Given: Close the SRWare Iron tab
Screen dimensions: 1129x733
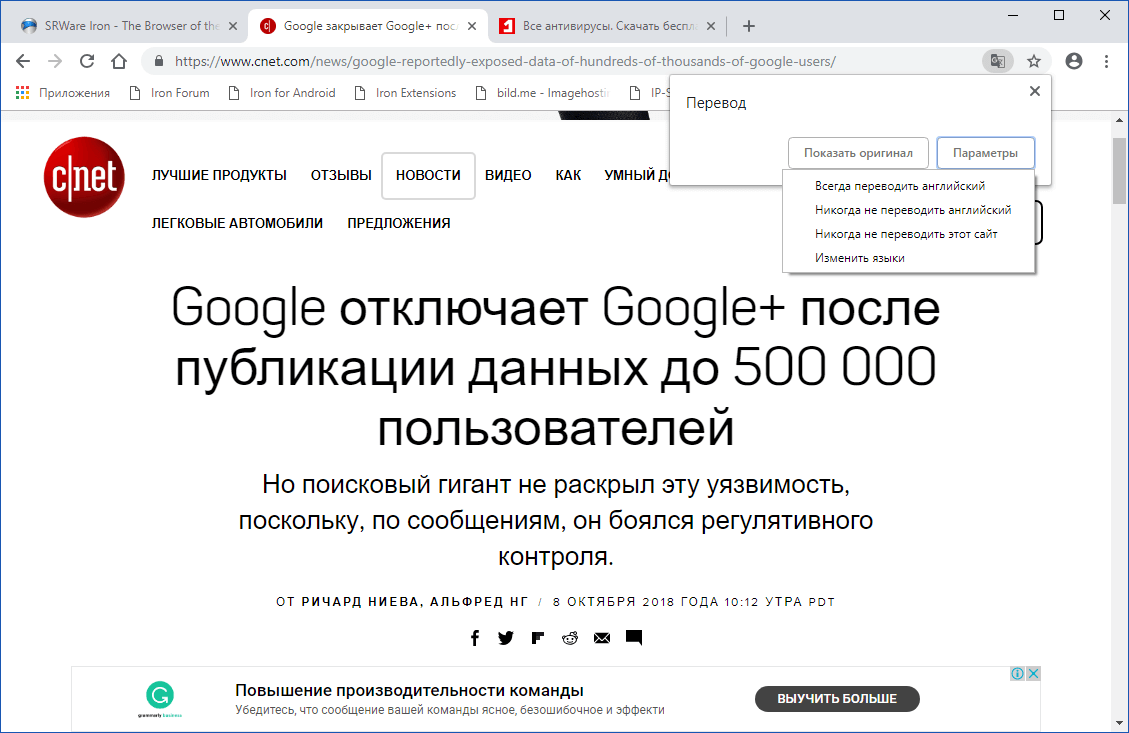Looking at the screenshot, I should tap(233, 26).
